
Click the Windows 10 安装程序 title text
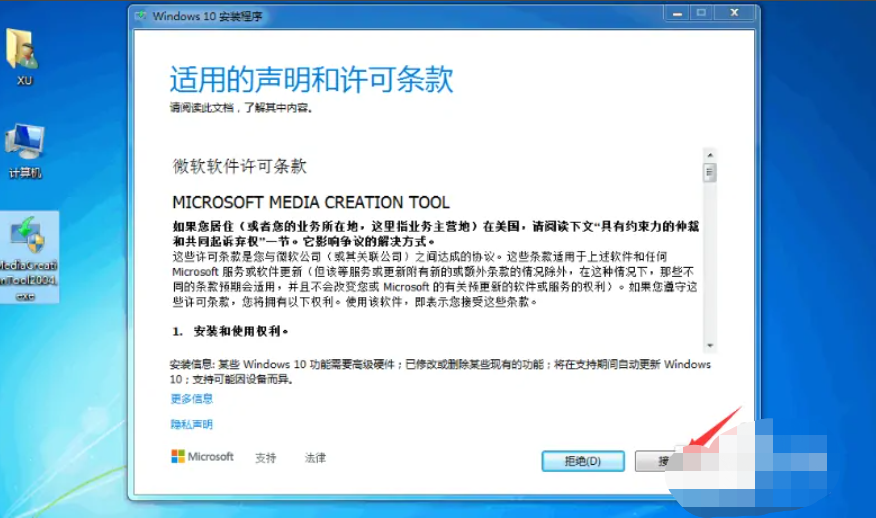[207, 16]
